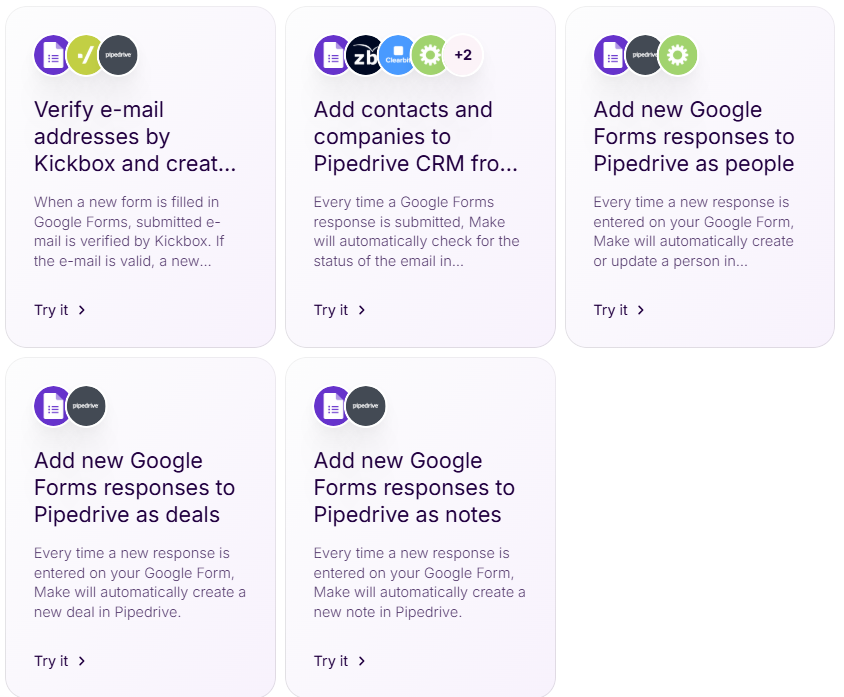Click the +2 badge showing extra apps
Screen dimensions: 844x697
(462, 55)
